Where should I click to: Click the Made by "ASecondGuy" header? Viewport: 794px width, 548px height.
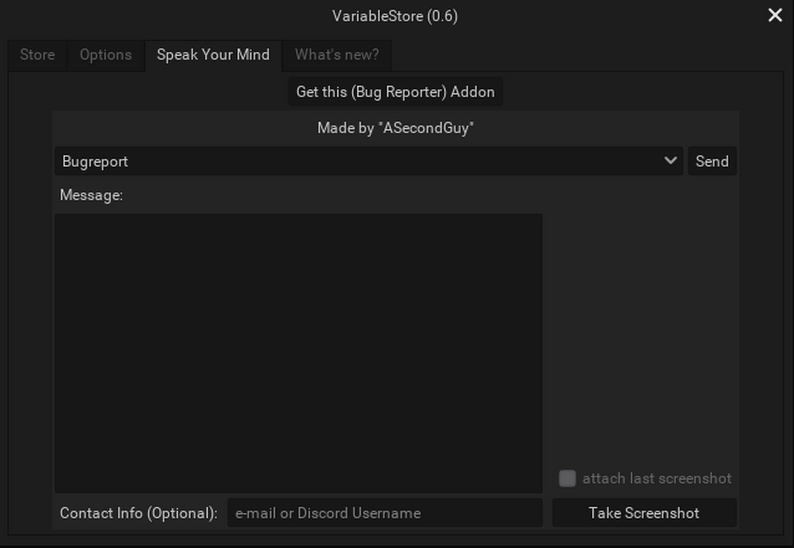pos(395,128)
